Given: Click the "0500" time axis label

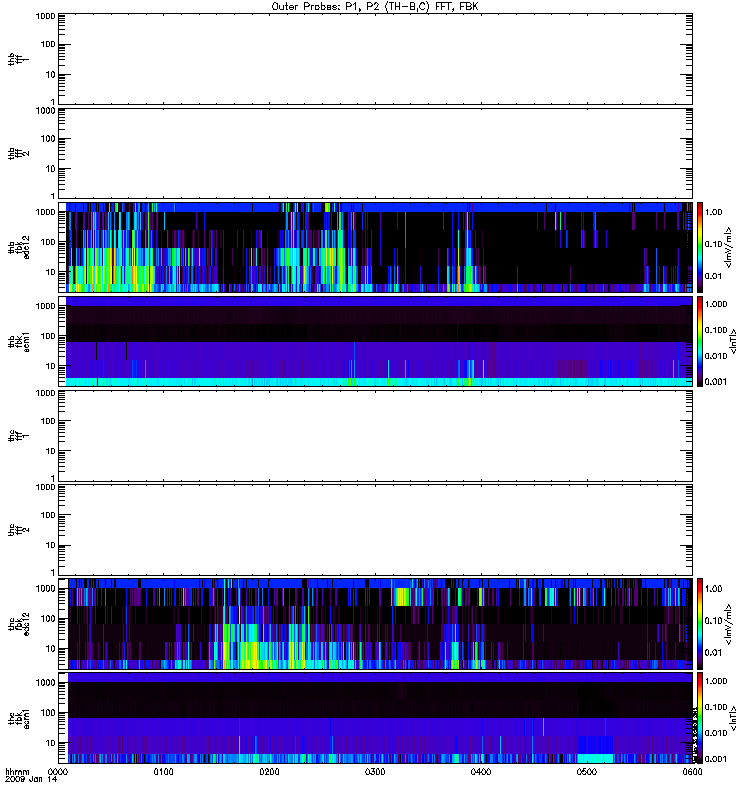Looking at the screenshot, I should (x=587, y=772).
